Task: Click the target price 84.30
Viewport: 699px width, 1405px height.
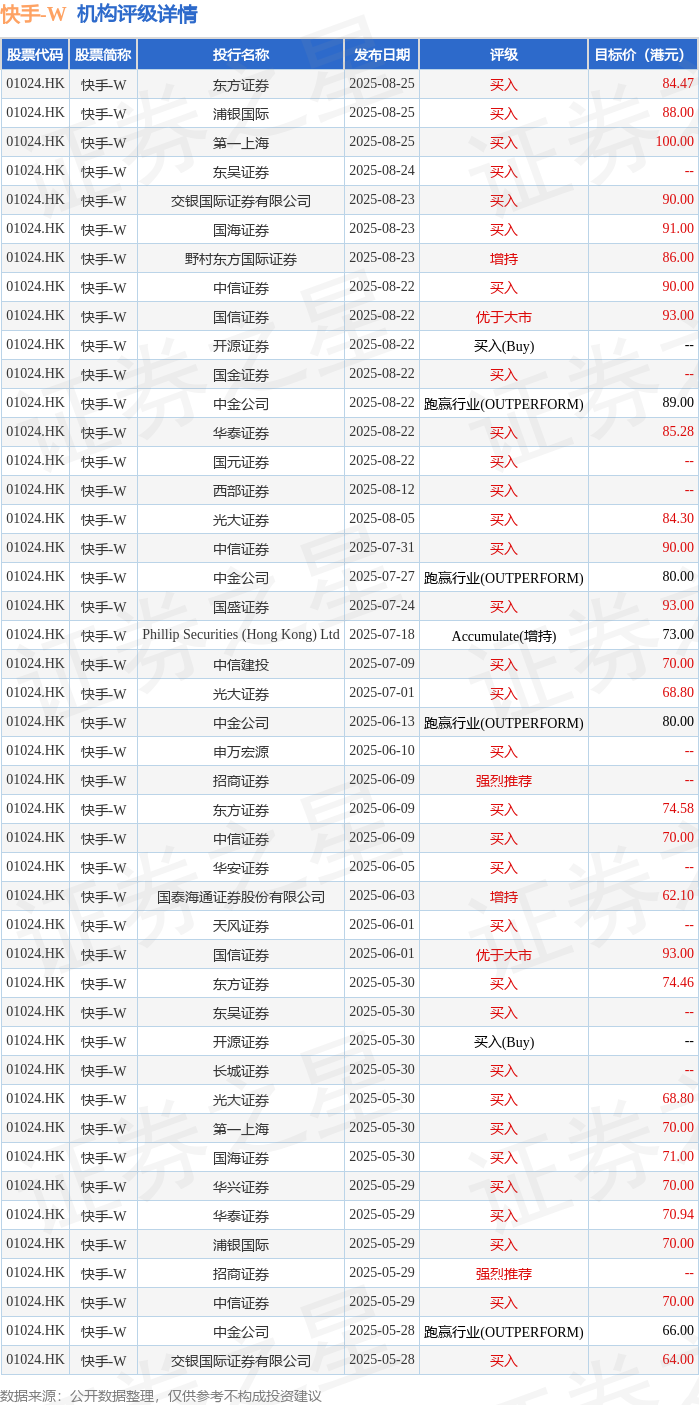Action: [677, 519]
